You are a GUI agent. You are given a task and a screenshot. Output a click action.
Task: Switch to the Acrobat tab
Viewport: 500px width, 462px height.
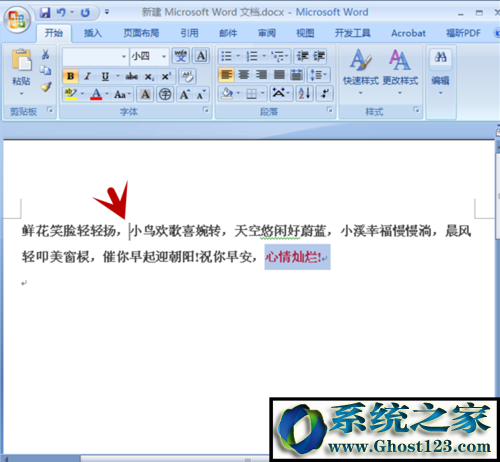point(408,33)
